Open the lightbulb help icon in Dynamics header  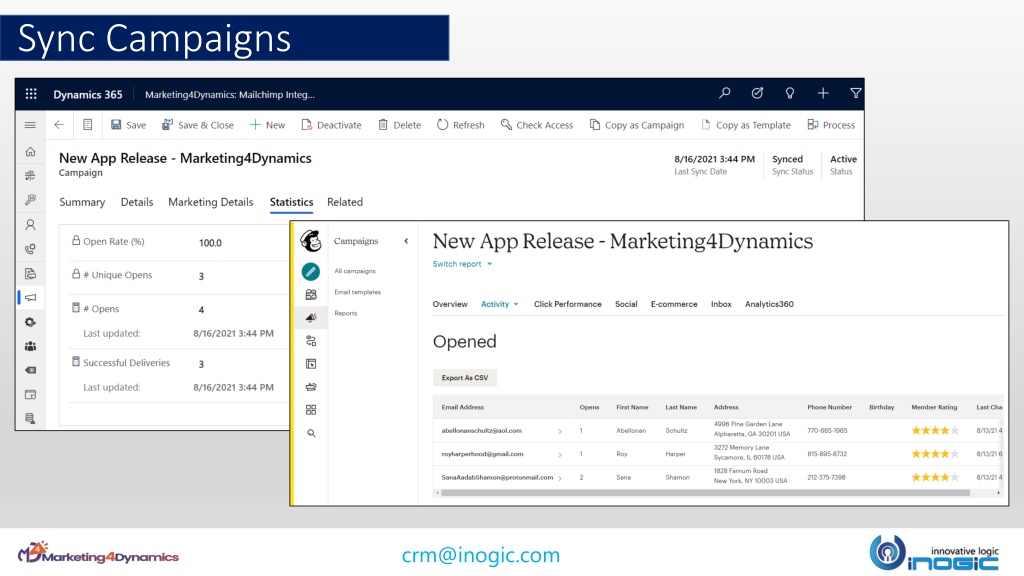pyautogui.click(x=790, y=93)
